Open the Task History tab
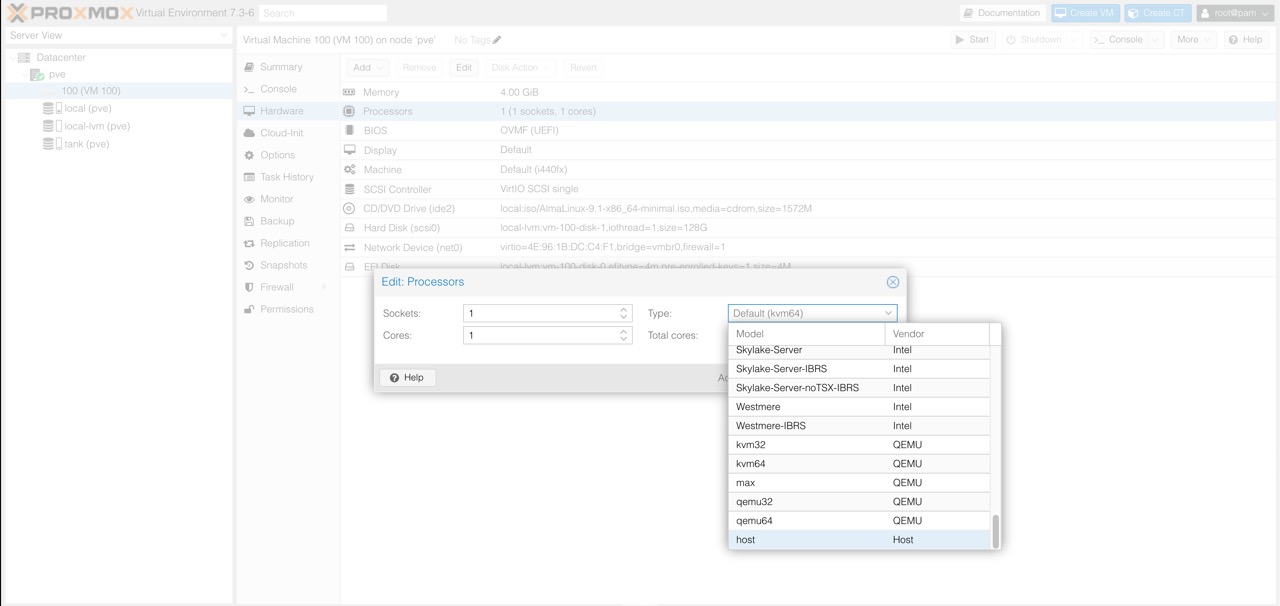1280x606 pixels. (x=287, y=177)
